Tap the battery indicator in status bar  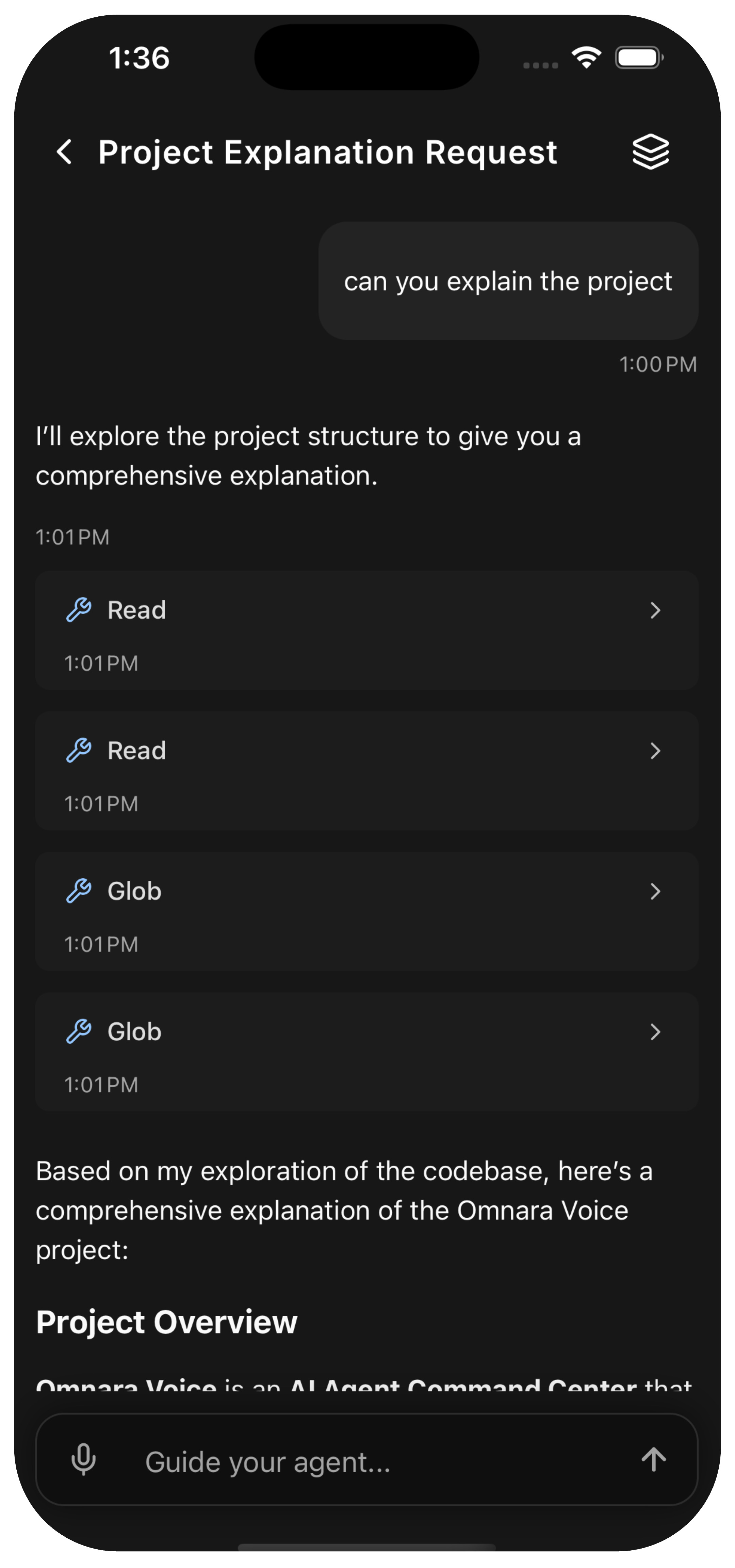pyautogui.click(x=639, y=58)
